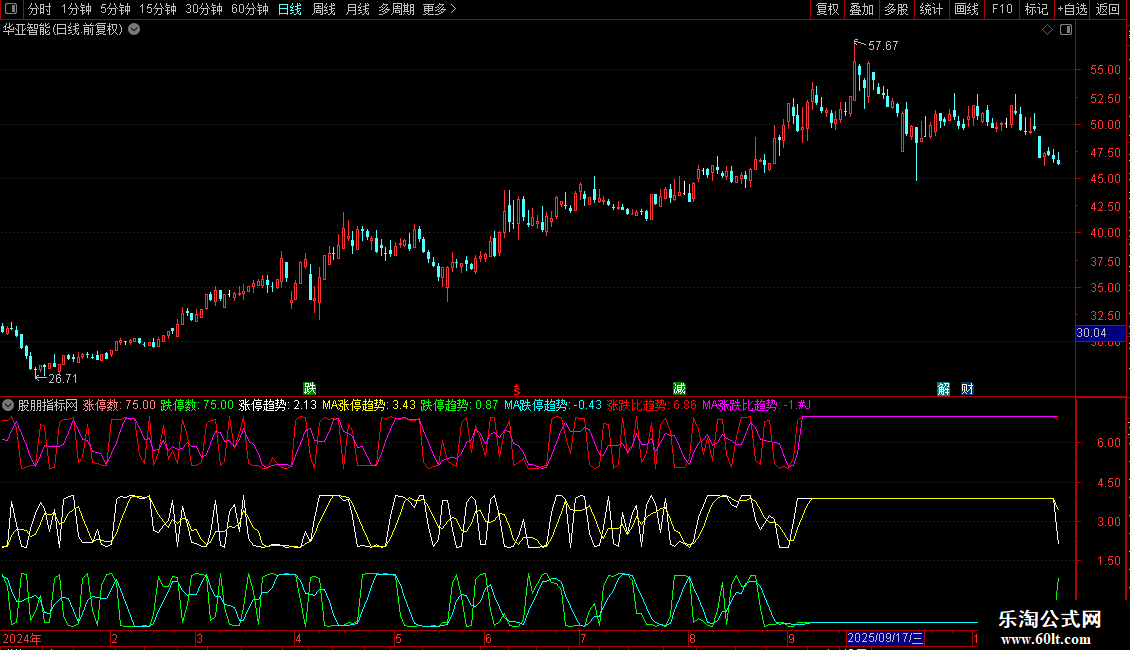Click the MA涨停趋势: 3.43 value
The height and width of the screenshot is (650, 1130).
click(368, 405)
